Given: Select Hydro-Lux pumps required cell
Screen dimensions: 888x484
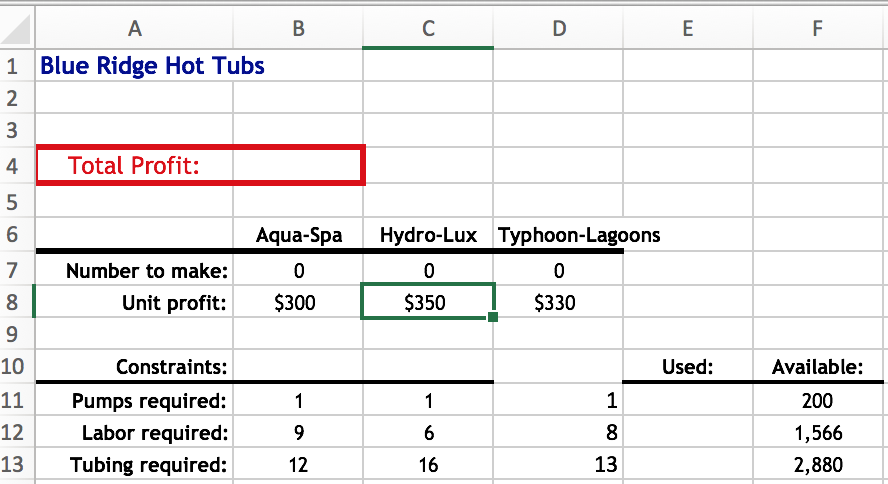Looking at the screenshot, I should tap(428, 401).
